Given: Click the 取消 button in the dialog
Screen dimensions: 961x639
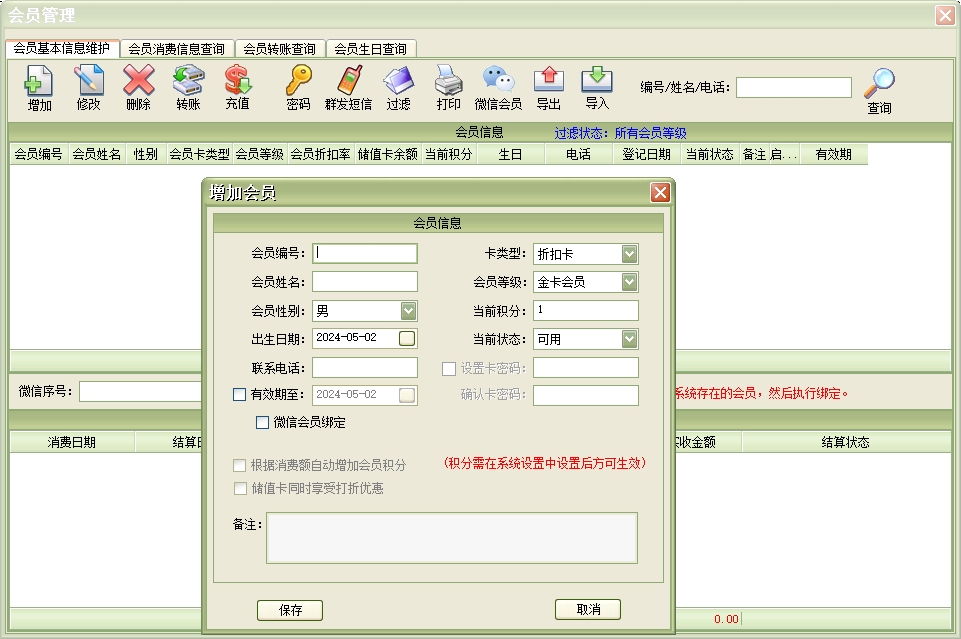Looking at the screenshot, I should tap(588, 610).
